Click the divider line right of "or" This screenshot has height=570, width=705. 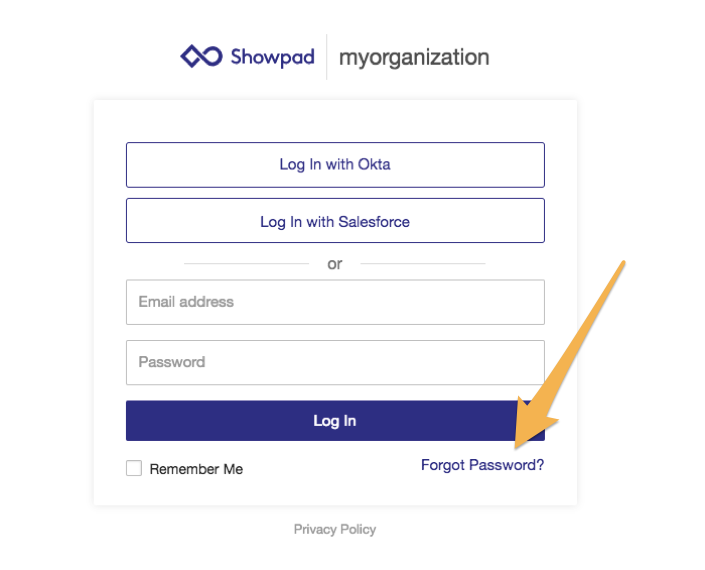point(422,264)
